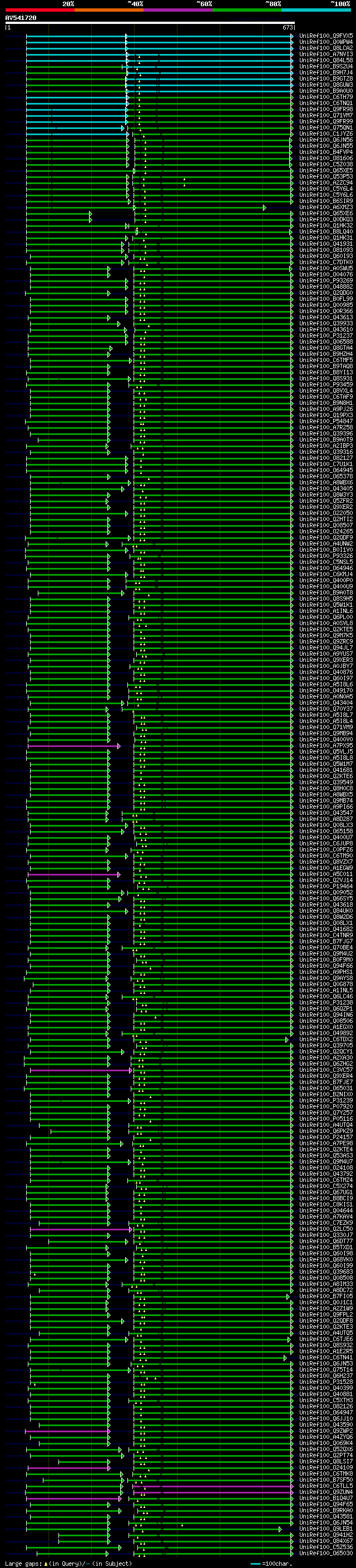Screen dimensions: 356x1568
Task: Select hit label UniRef100_P93269
Action: tap(326, 280)
